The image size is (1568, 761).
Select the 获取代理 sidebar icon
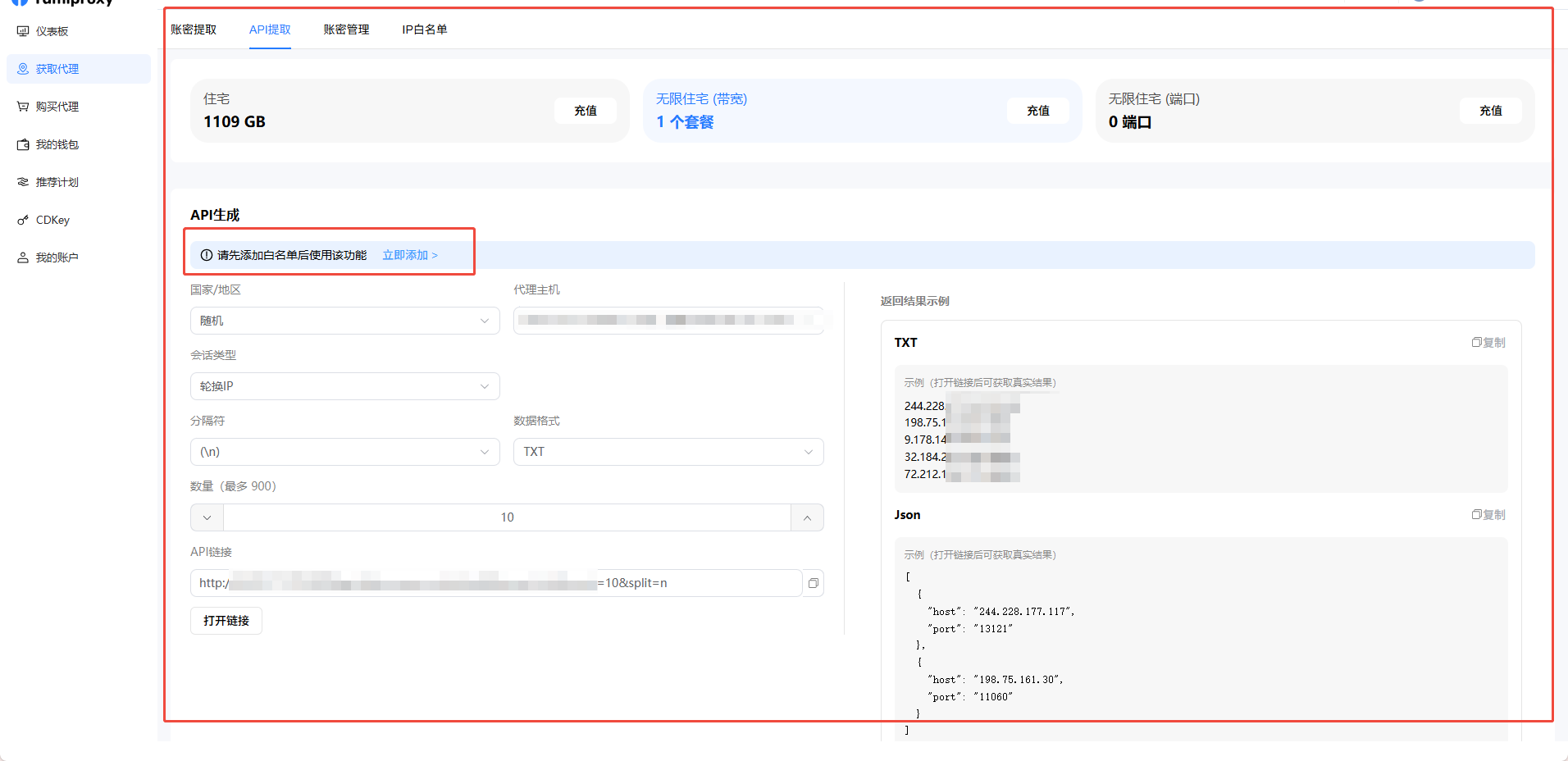click(23, 69)
